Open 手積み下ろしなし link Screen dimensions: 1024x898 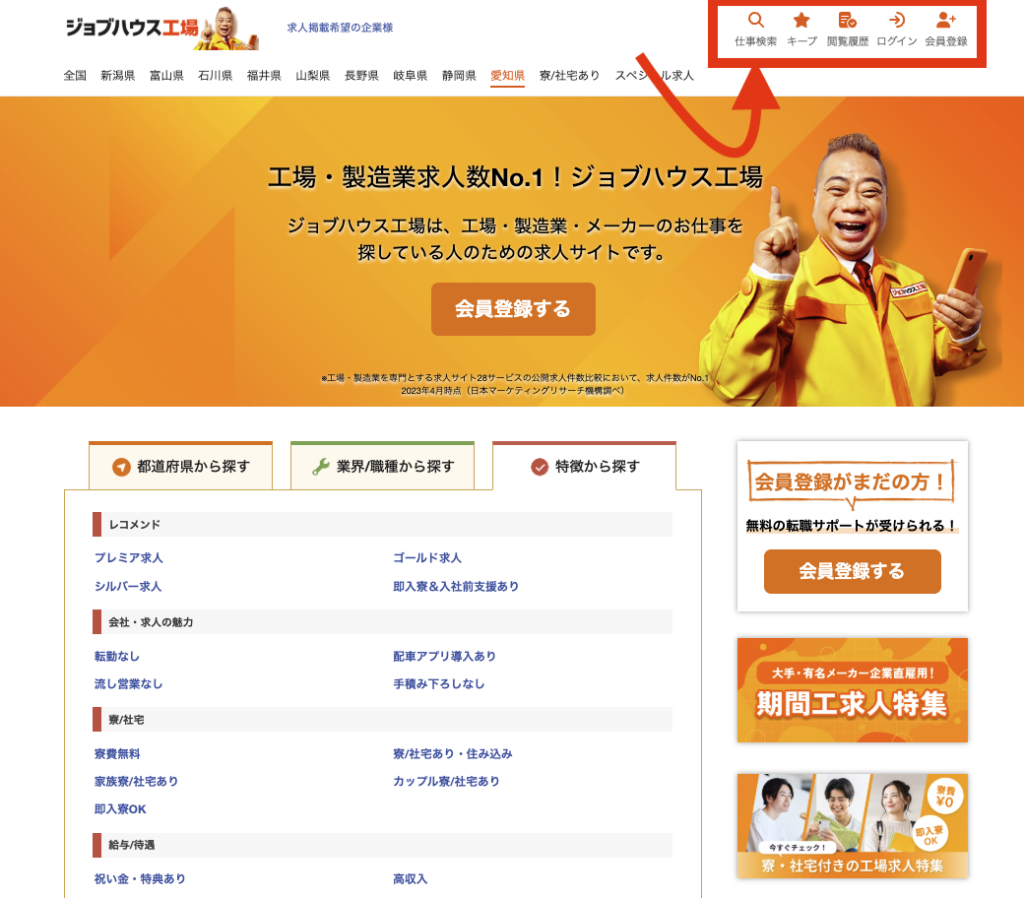coord(439,684)
